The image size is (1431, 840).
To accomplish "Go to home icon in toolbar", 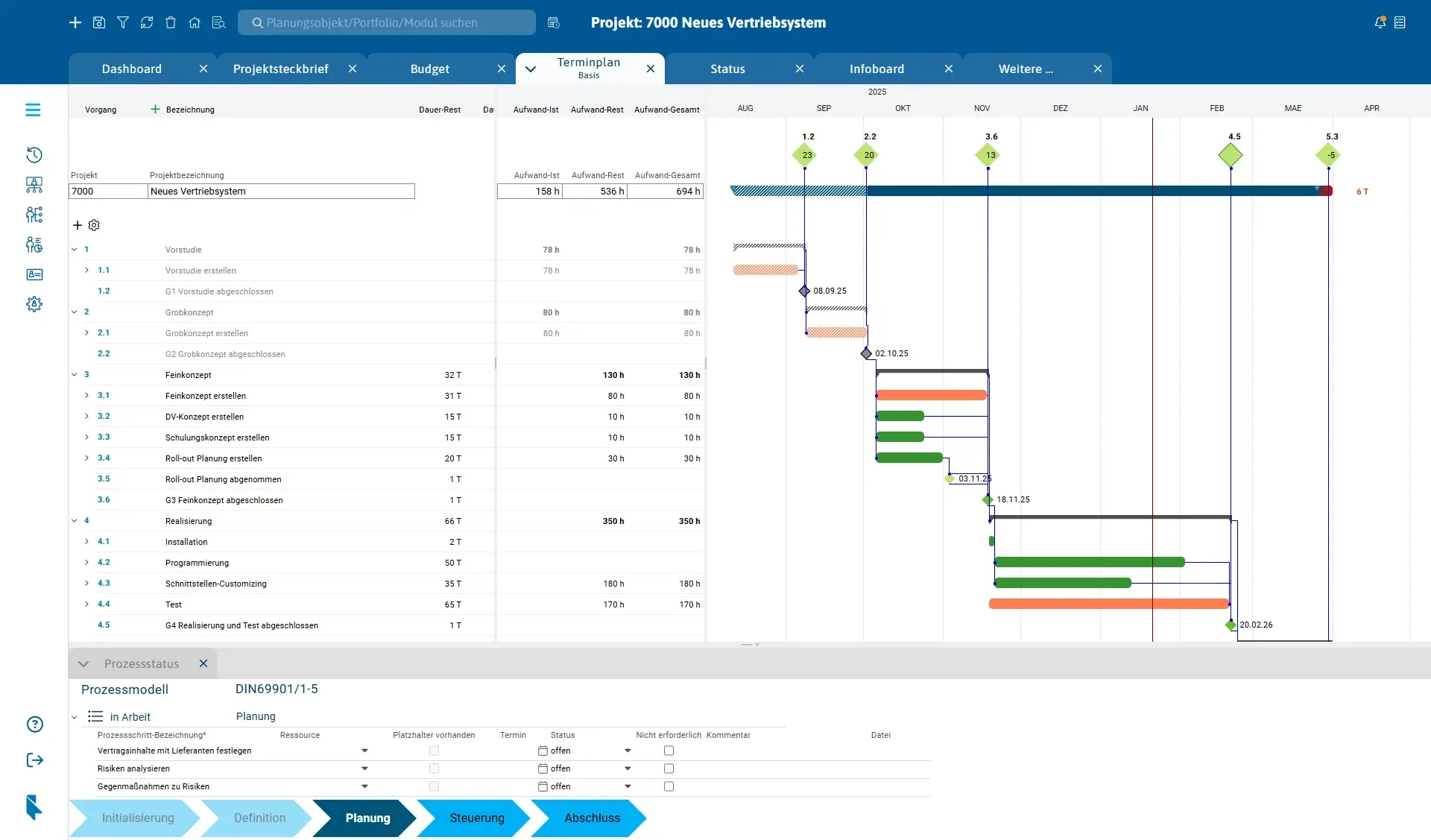I will click(195, 22).
